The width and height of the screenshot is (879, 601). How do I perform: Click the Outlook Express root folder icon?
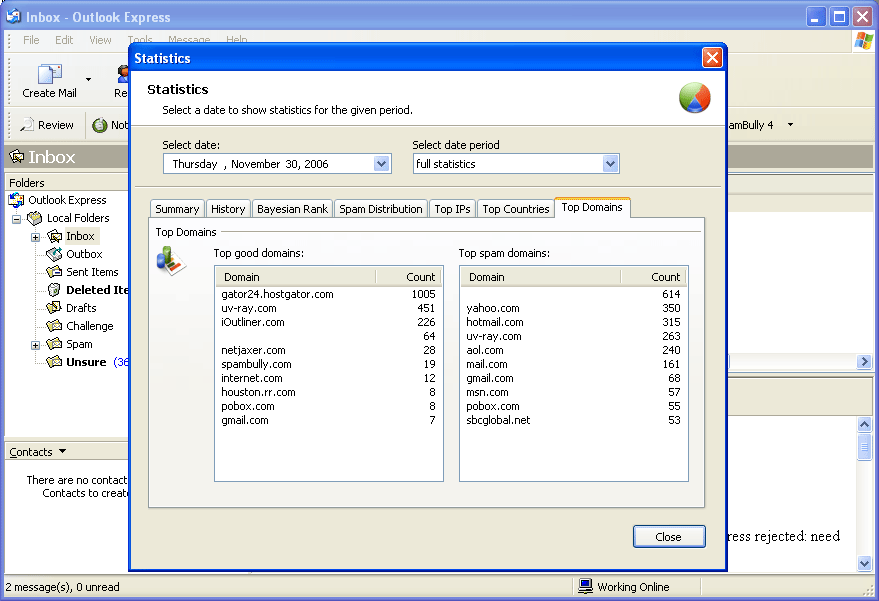(16, 200)
